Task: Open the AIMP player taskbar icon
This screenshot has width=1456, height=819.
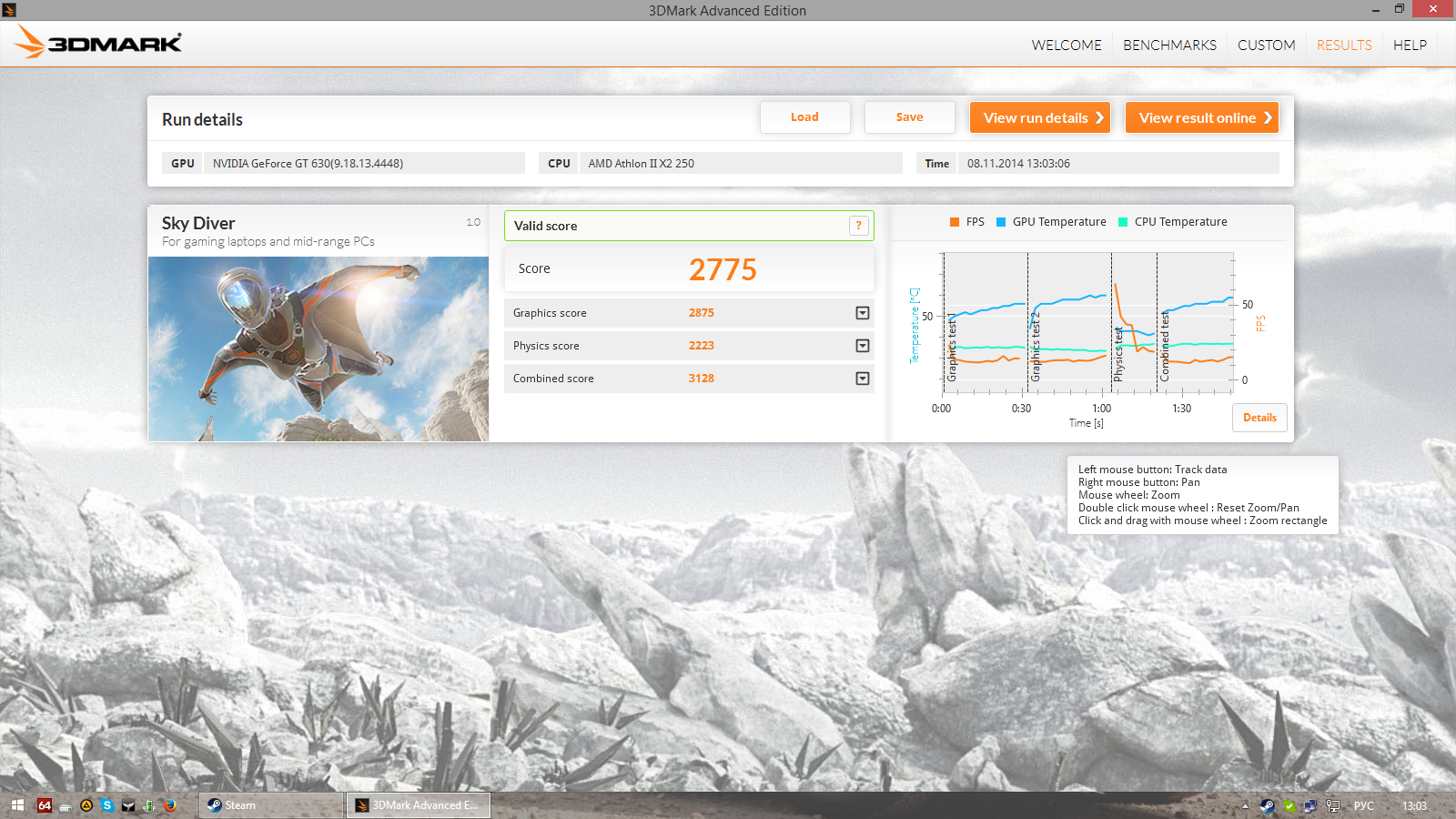Action: coord(86,805)
